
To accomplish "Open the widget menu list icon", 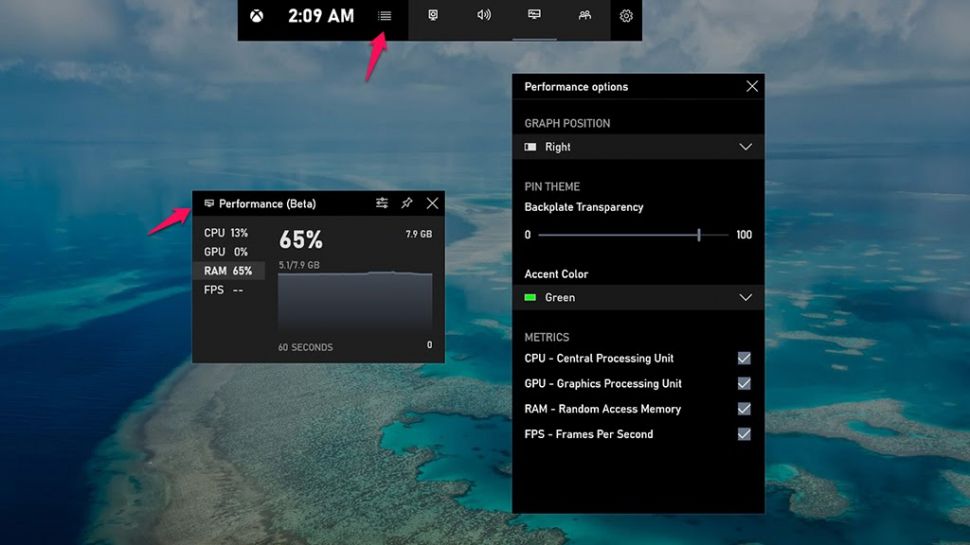I will 385,16.
